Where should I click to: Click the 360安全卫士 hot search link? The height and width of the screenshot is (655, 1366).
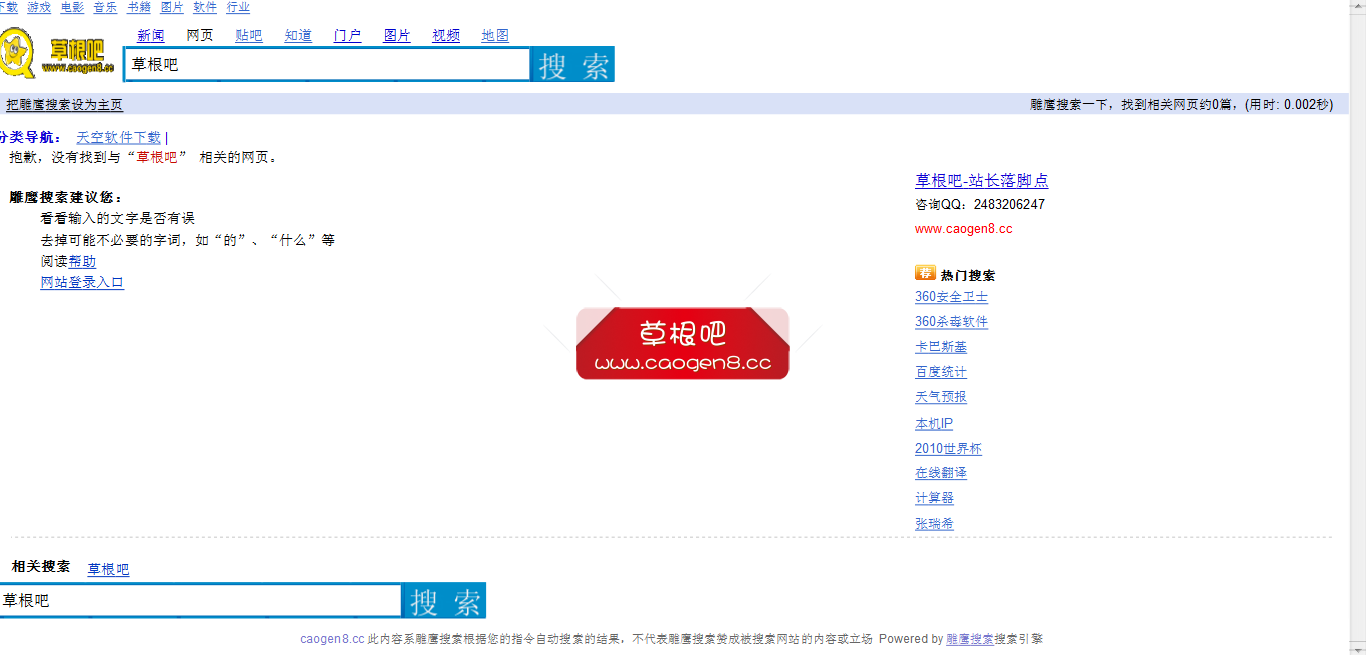coord(950,296)
